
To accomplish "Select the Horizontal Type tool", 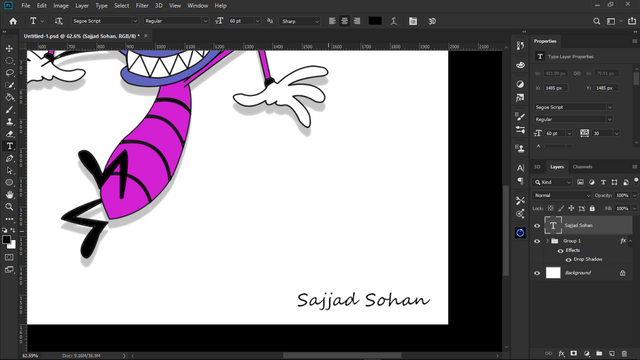I will (x=9, y=146).
